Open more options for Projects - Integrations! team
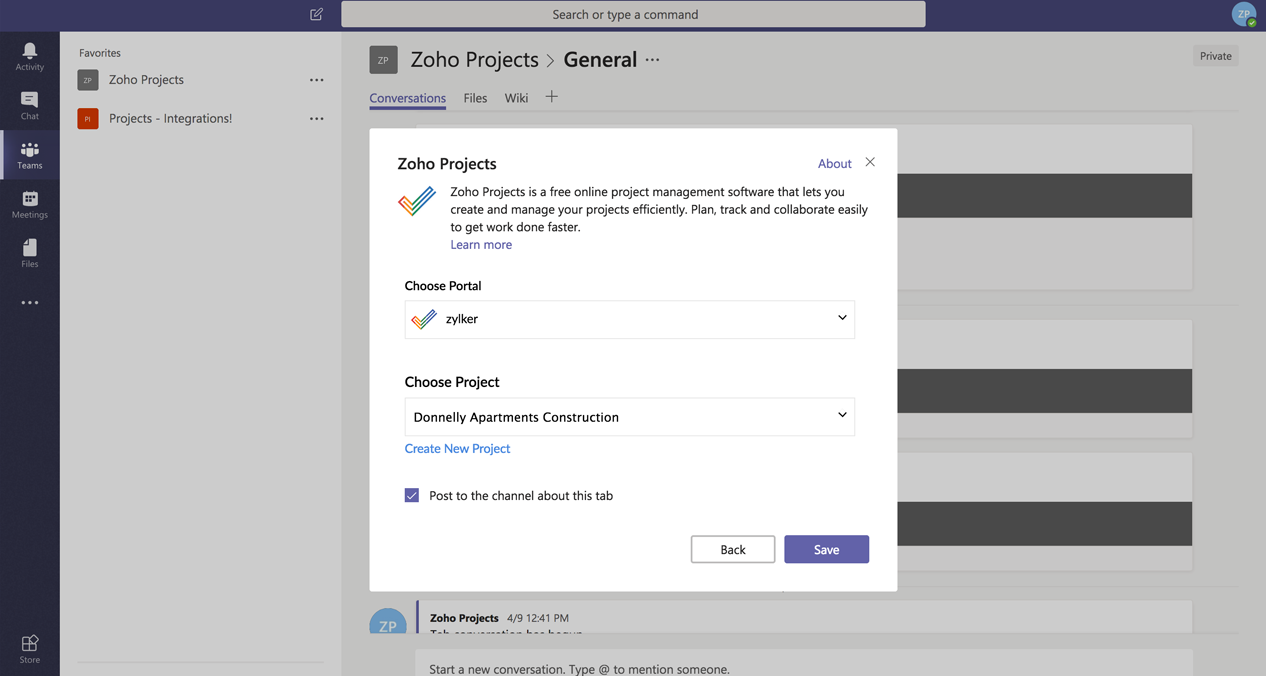Viewport: 1266px width, 676px height. [x=317, y=119]
